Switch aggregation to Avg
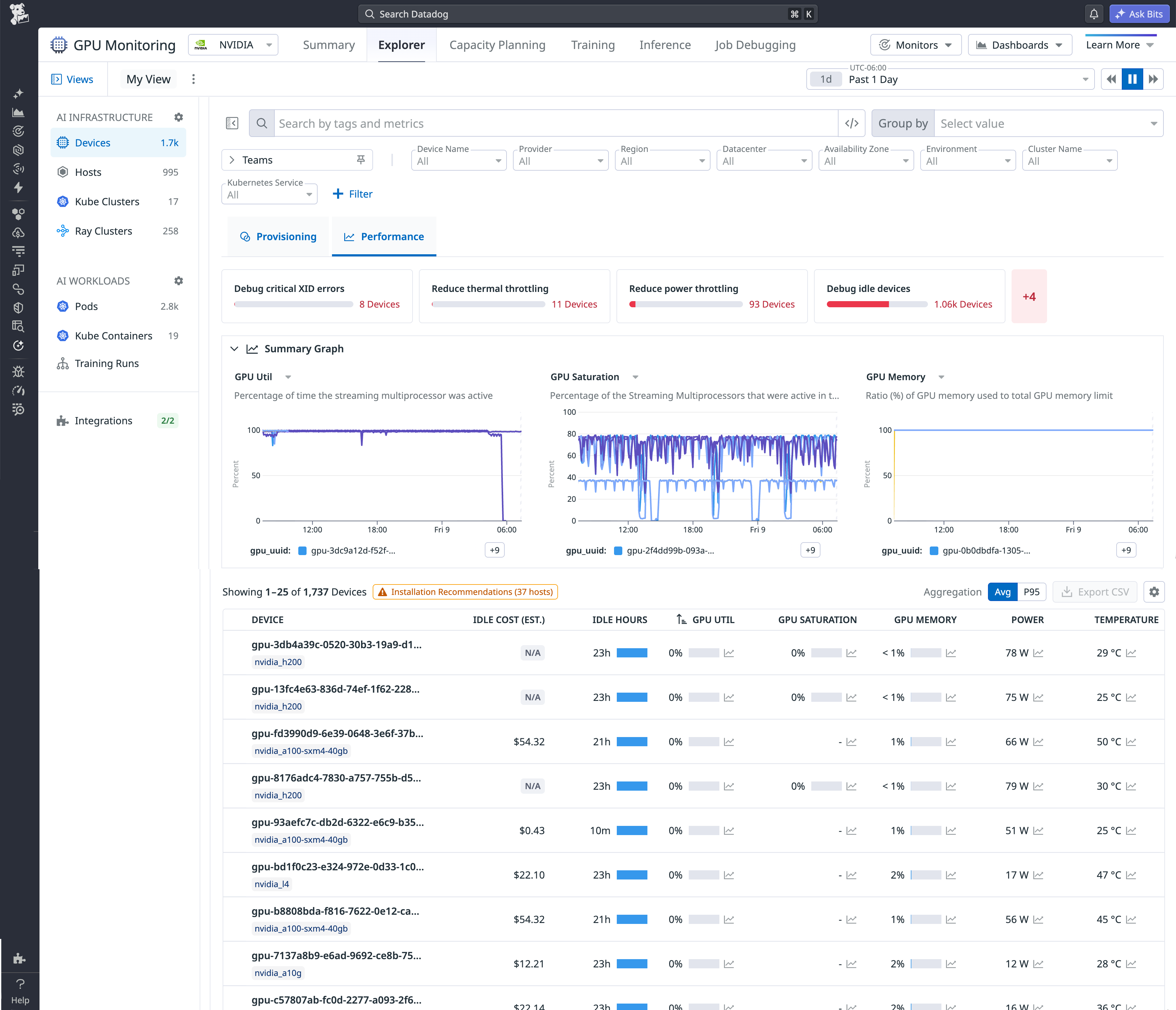This screenshot has height=1010, width=1176. [1002, 592]
